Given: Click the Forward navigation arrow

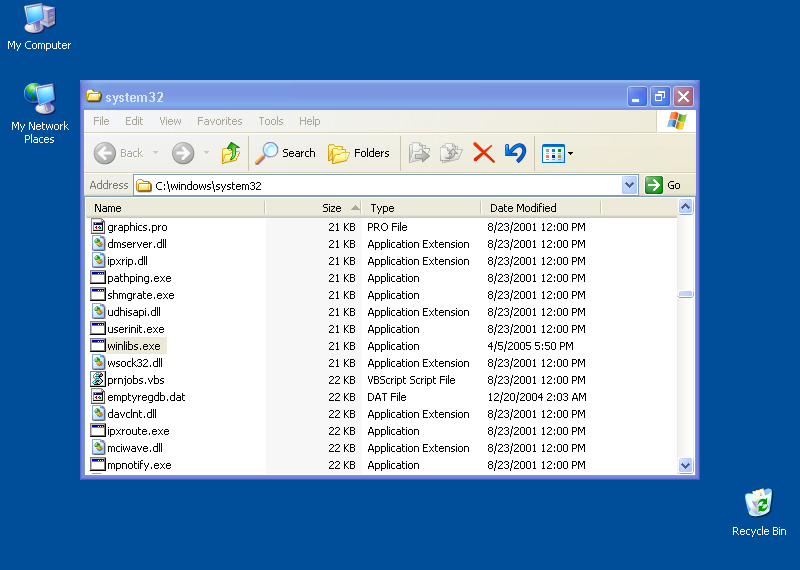Looking at the screenshot, I should [x=183, y=153].
